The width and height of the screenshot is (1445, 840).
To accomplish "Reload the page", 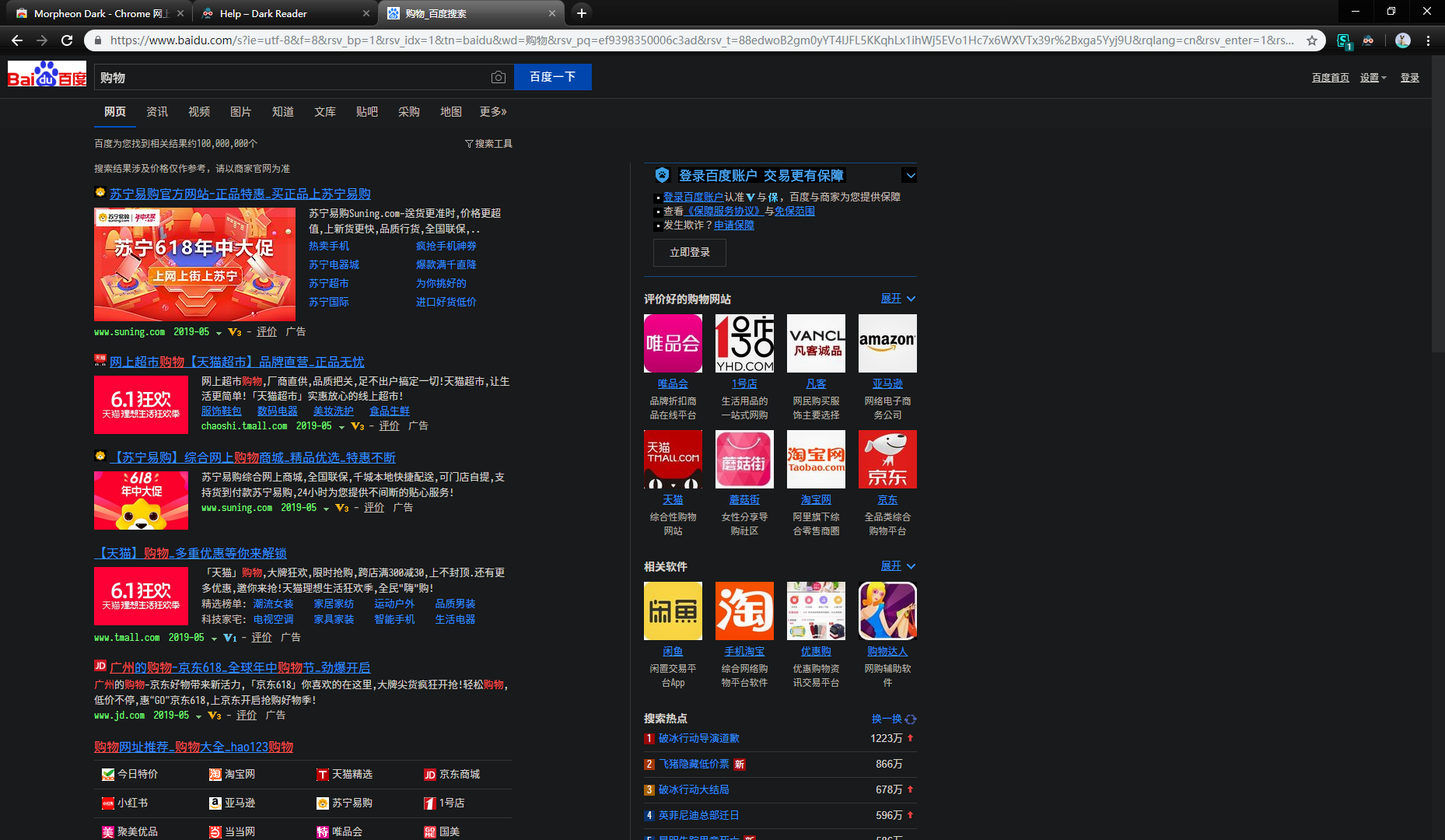I will click(x=67, y=40).
